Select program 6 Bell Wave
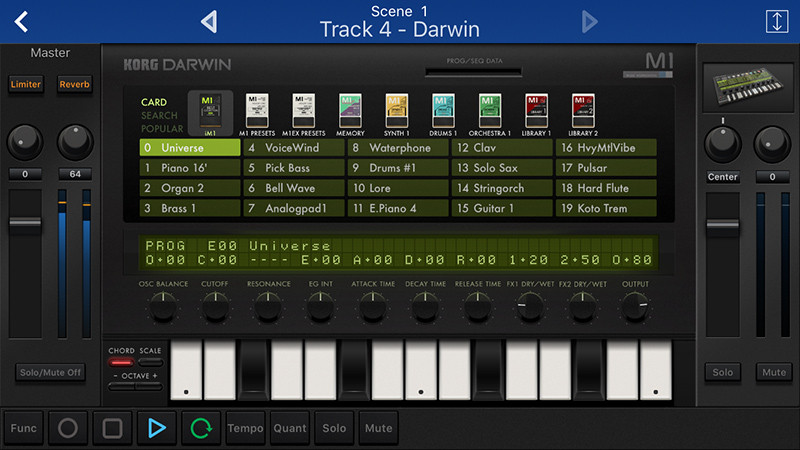800x450 pixels. tap(294, 188)
